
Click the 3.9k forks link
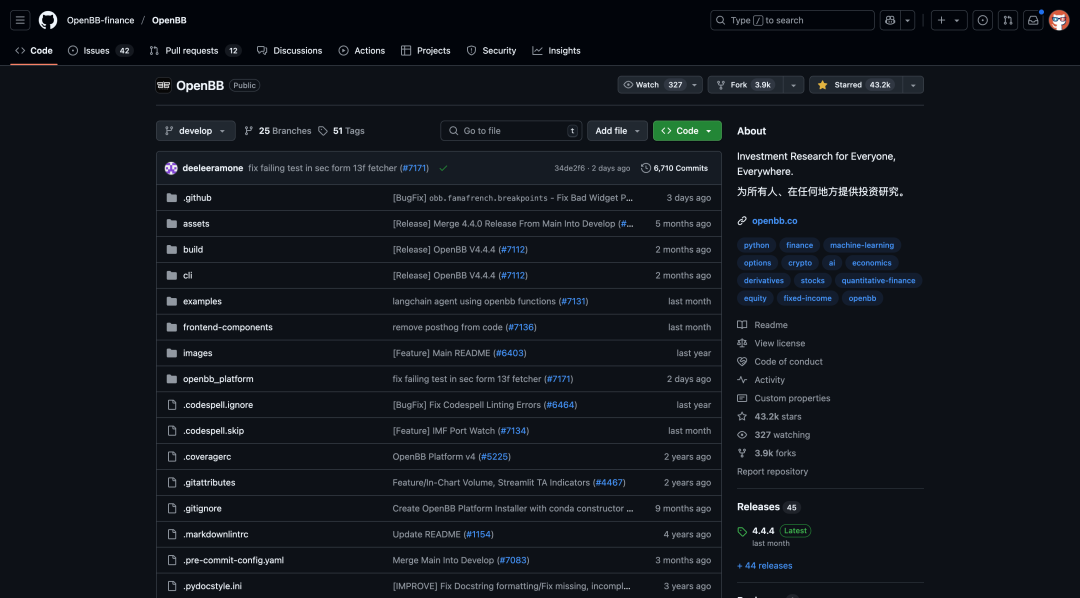point(775,453)
